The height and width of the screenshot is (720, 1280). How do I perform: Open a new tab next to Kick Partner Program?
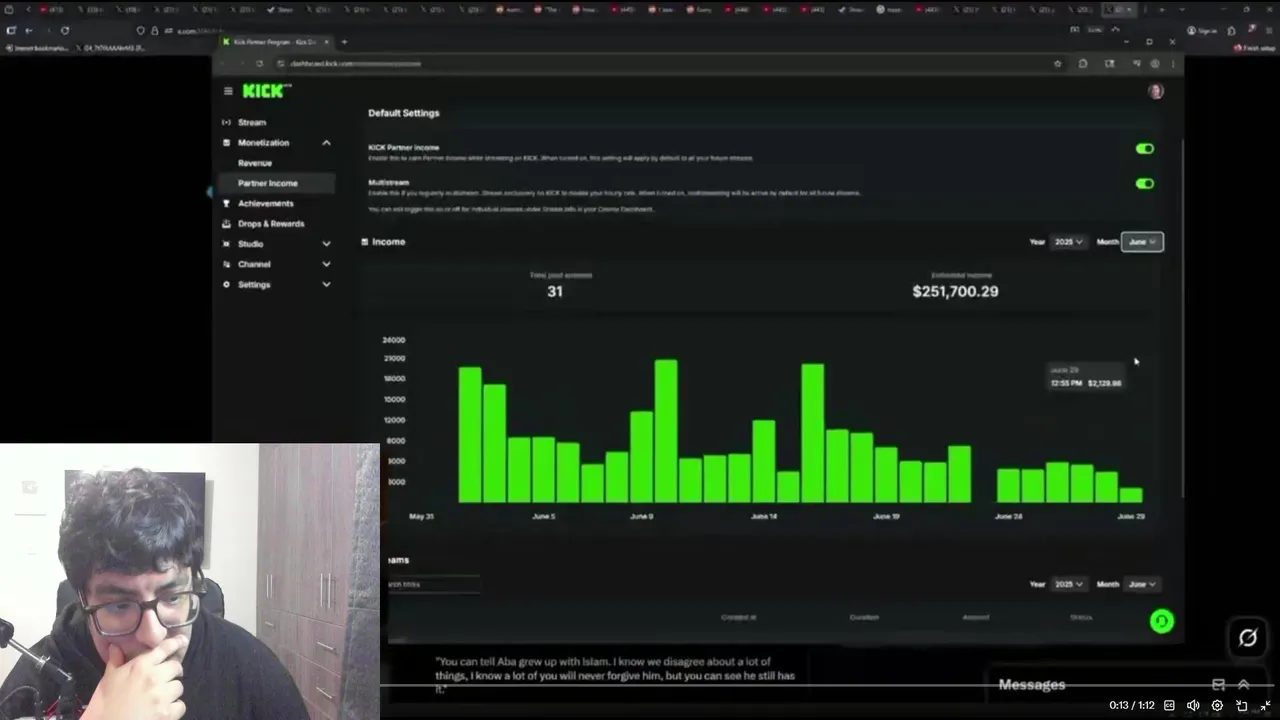tap(344, 42)
